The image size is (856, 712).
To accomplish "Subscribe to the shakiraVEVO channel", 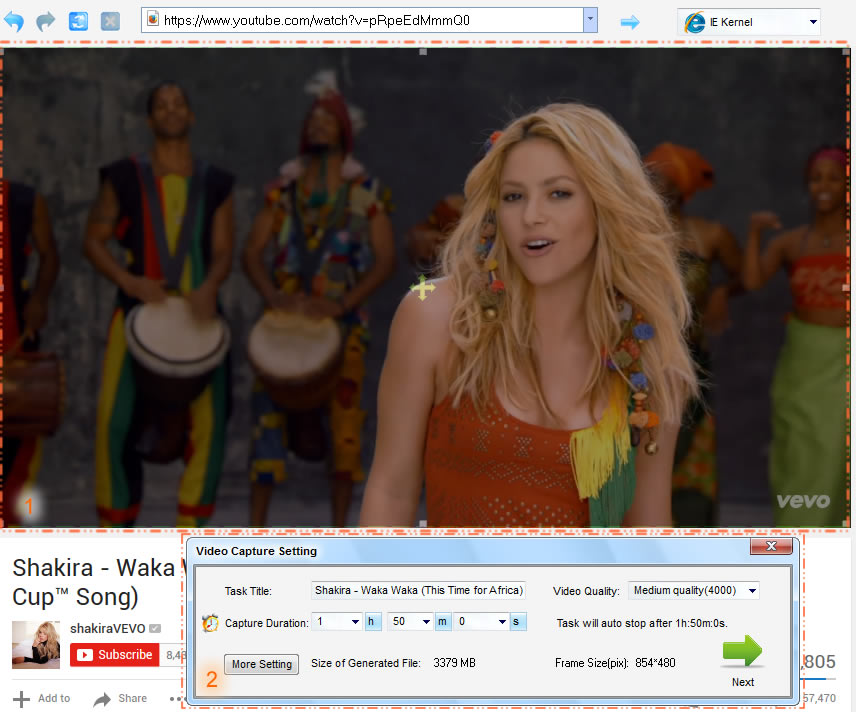I will pos(115,655).
